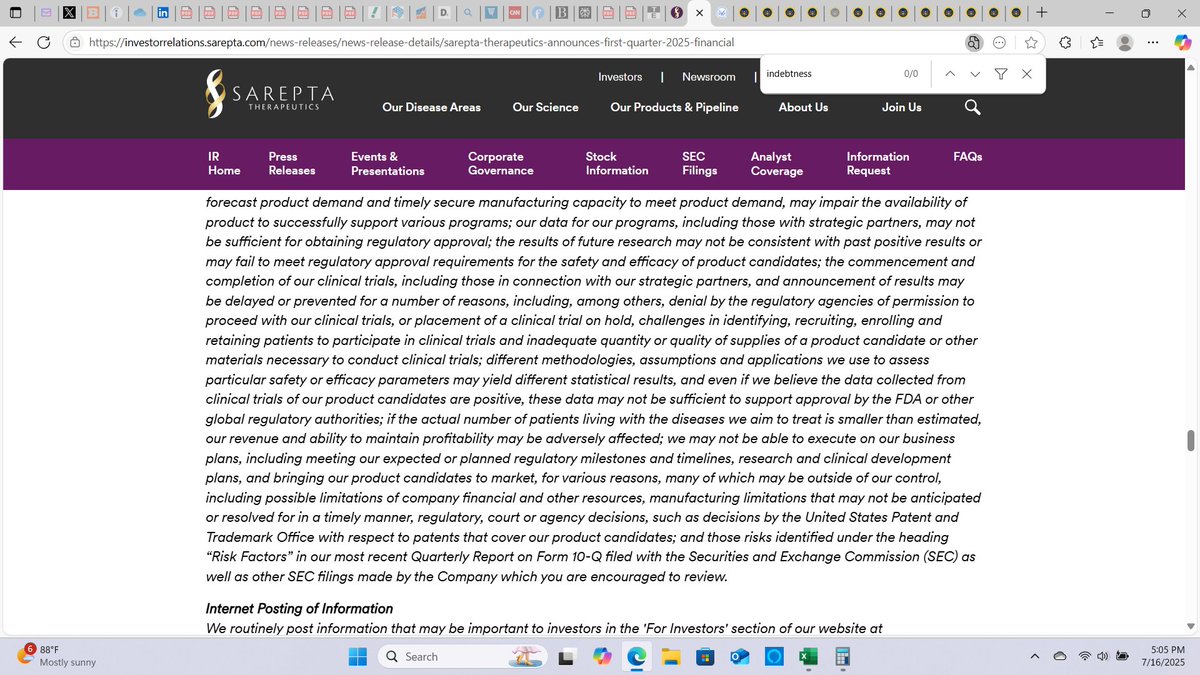
Task: Open the FAQs page
Action: pyautogui.click(x=968, y=157)
